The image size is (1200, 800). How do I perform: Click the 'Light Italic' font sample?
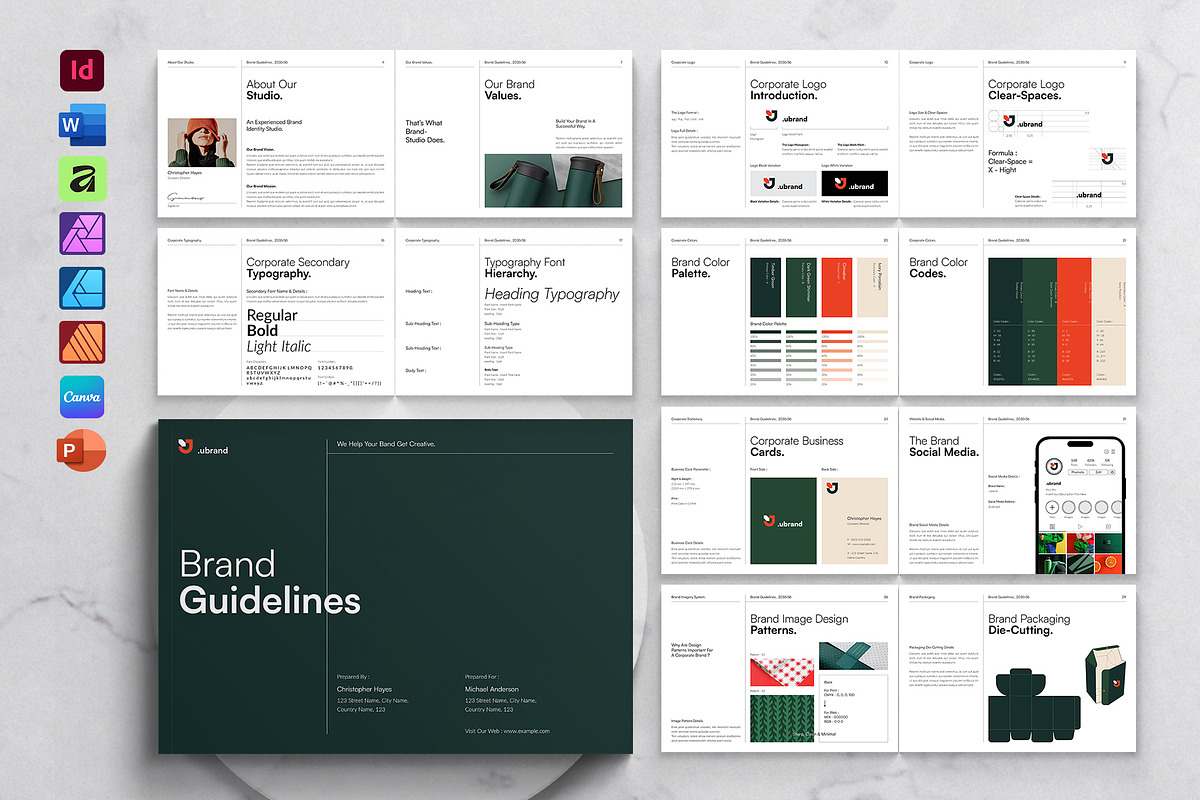click(279, 346)
